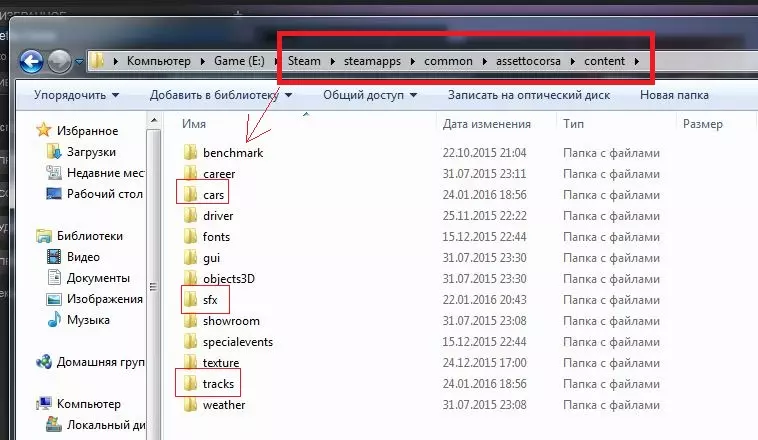Select the content breadcrumb segment
The height and width of the screenshot is (440, 758).
coord(604,61)
